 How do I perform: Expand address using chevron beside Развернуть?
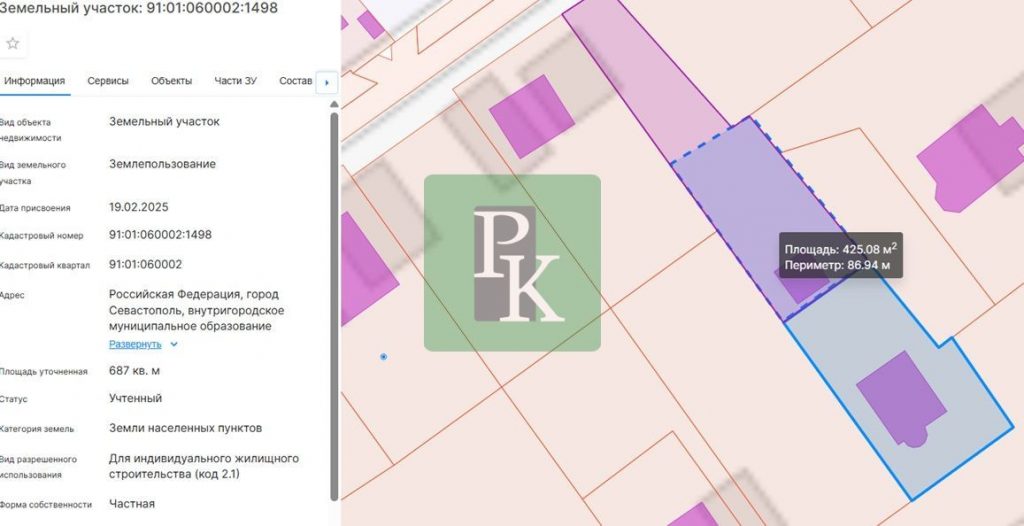[x=174, y=344]
